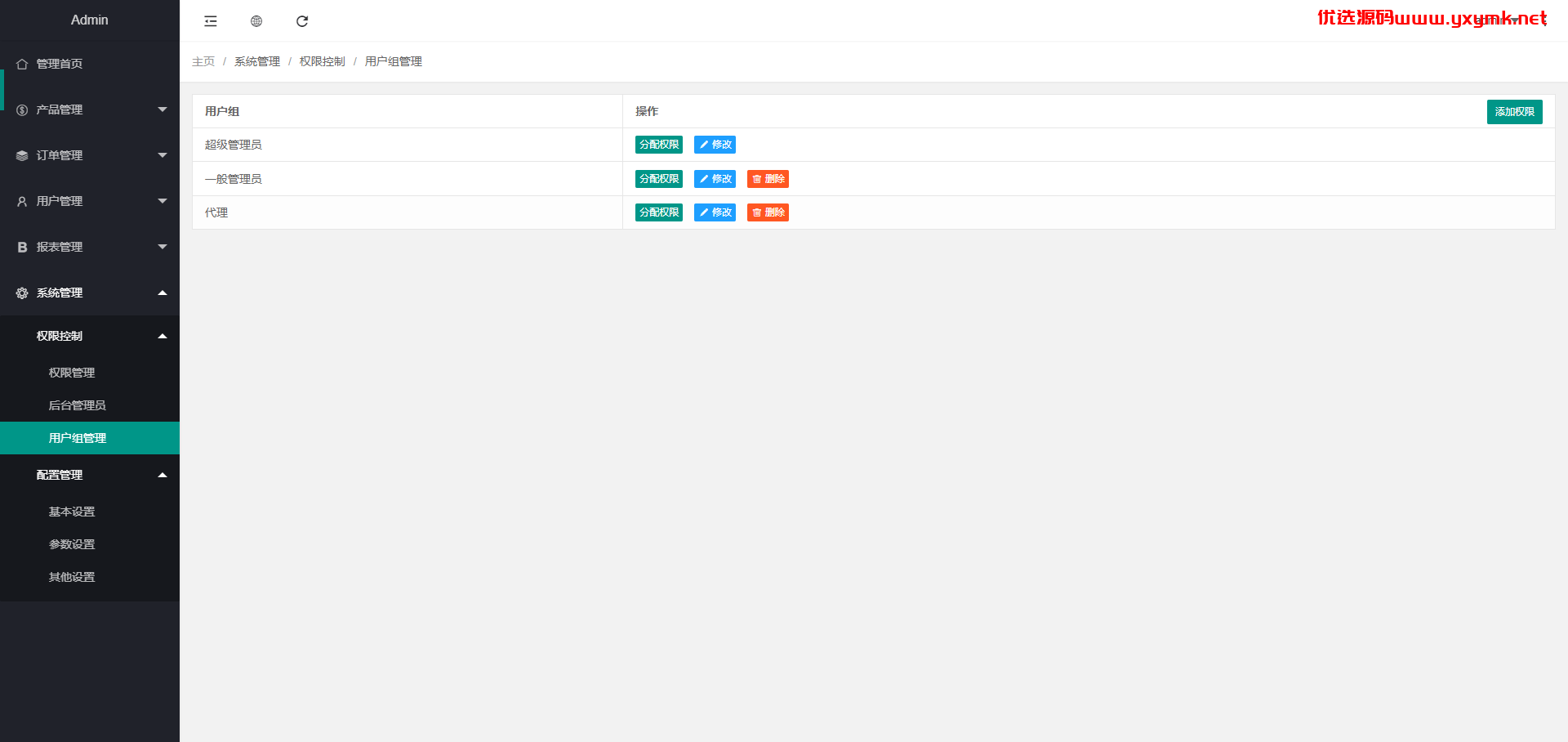Collapse the 系统管理 menu arrow
The width and height of the screenshot is (1568, 742).
[x=163, y=293]
